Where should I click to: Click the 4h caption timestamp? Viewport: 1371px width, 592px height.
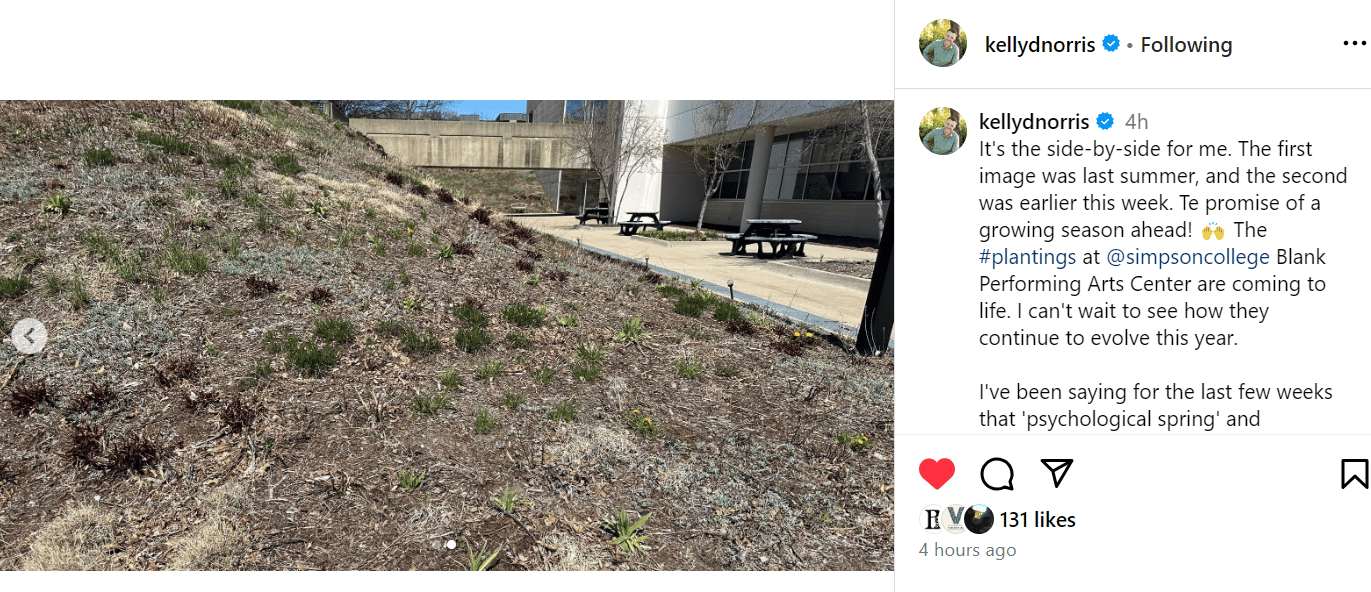1136,122
